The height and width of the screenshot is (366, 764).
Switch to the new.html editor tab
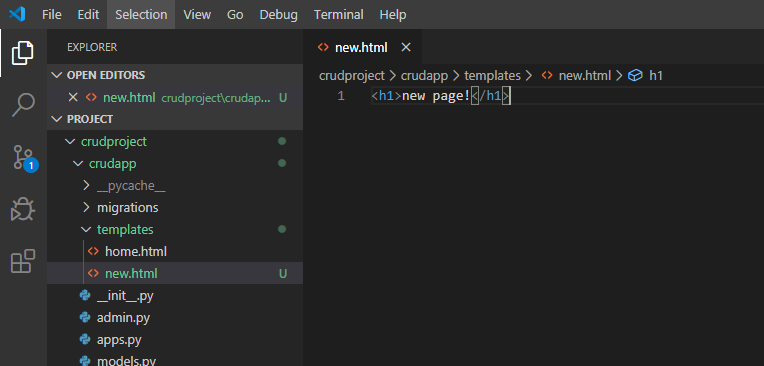click(x=362, y=47)
